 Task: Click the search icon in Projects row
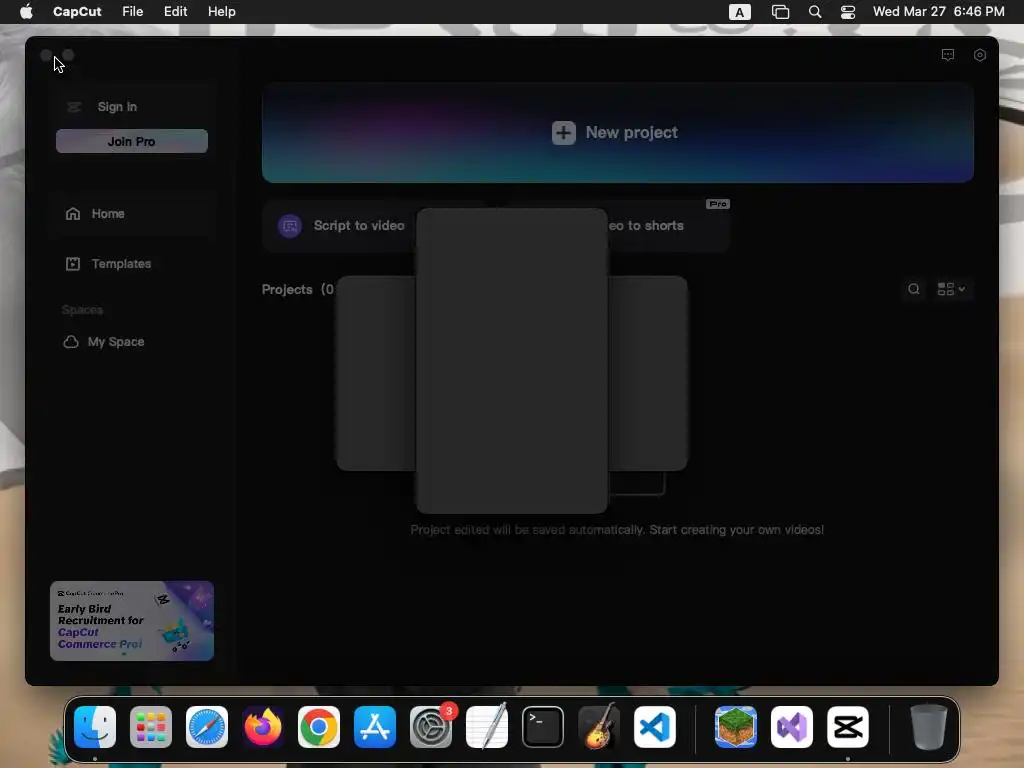(x=914, y=289)
